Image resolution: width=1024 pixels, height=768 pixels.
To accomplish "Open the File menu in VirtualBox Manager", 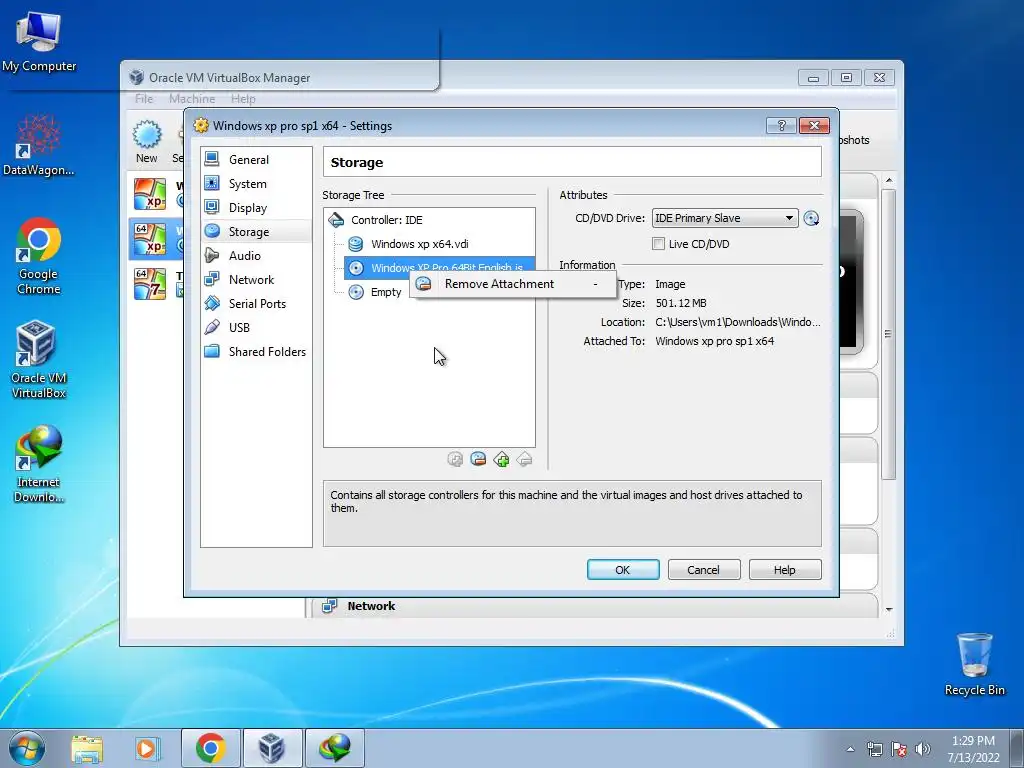I will tap(144, 99).
